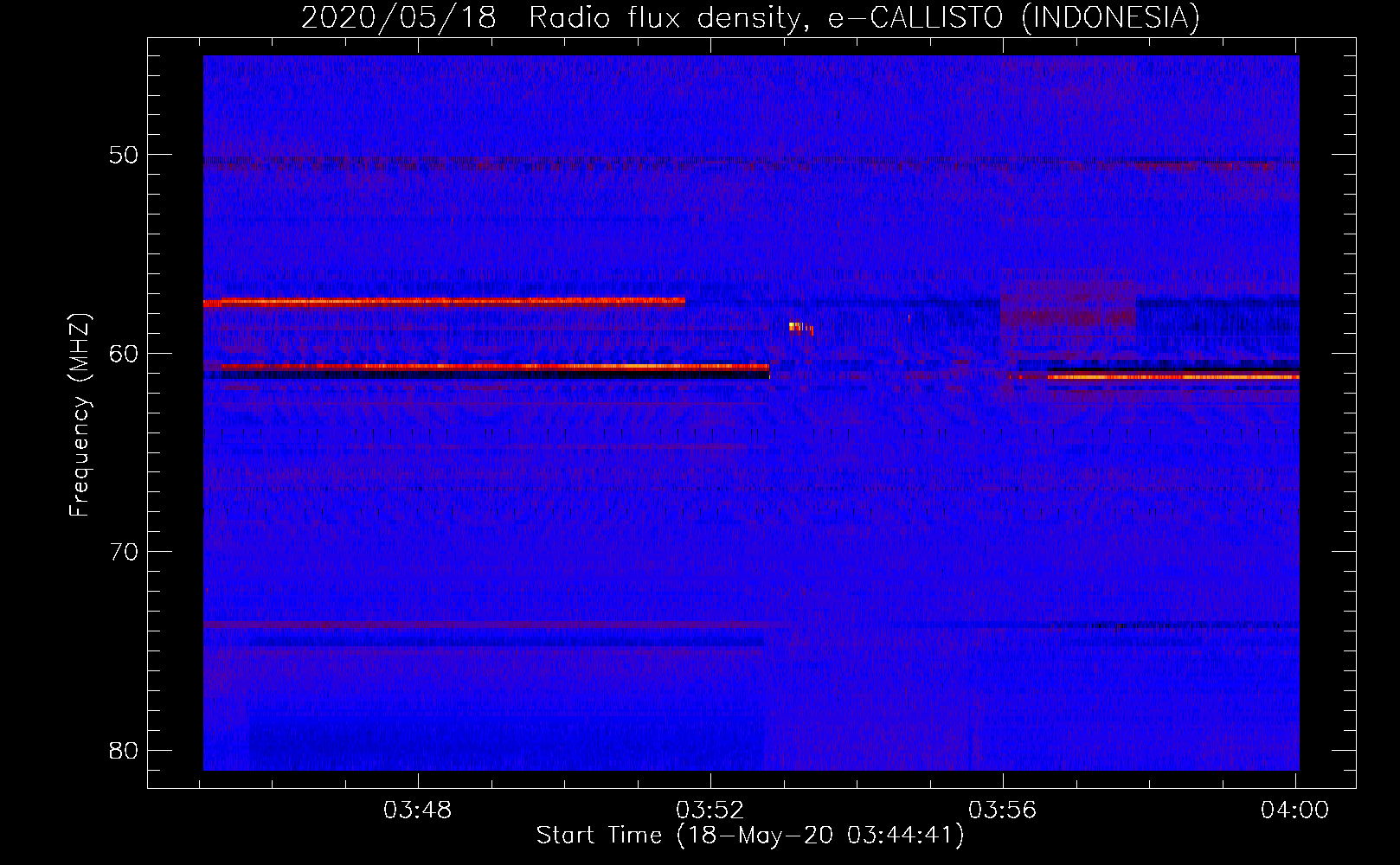Click the 'Start Time (18-May-20 03:44:41)' label
This screenshot has height=865, width=1400.
coord(750,836)
